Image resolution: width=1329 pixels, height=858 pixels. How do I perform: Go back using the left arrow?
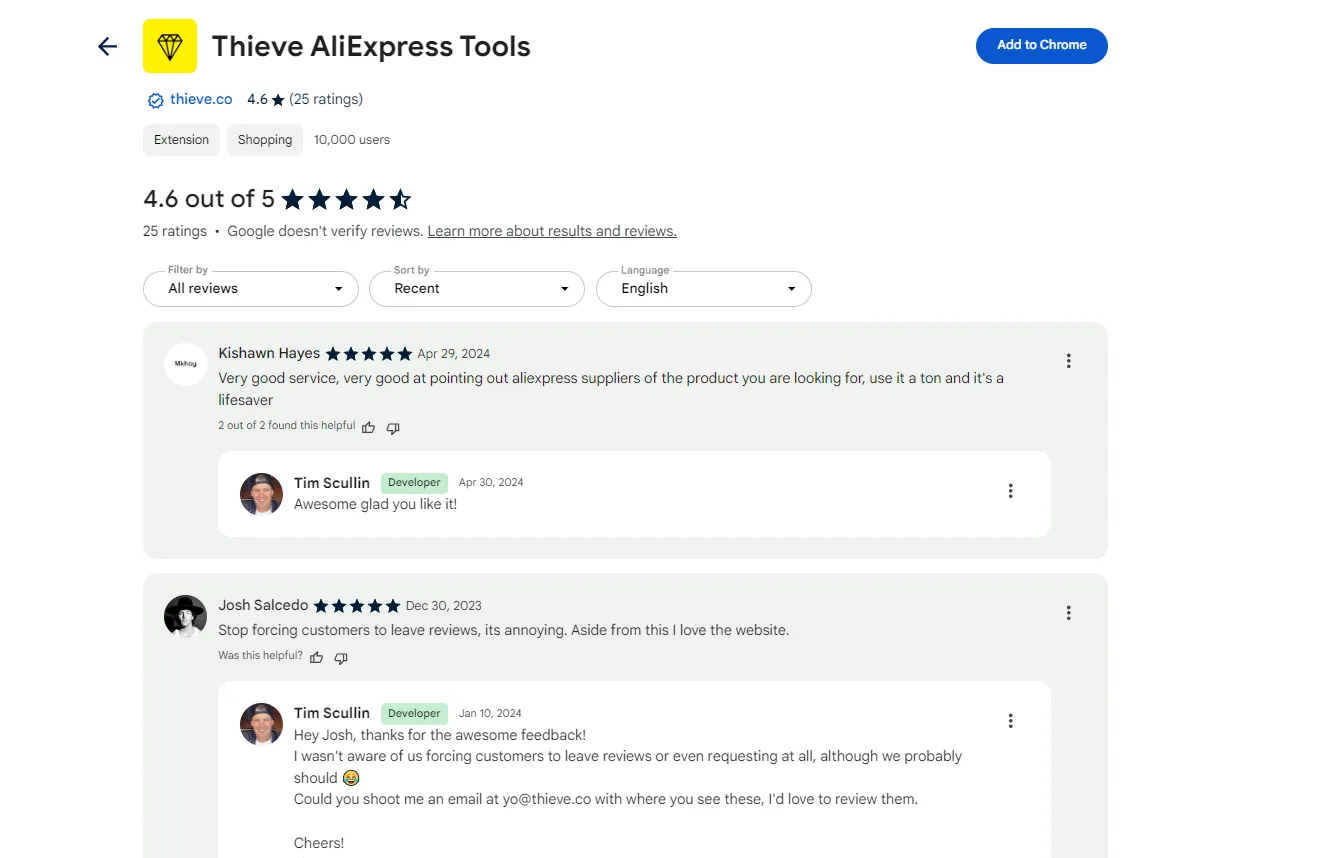(x=107, y=46)
